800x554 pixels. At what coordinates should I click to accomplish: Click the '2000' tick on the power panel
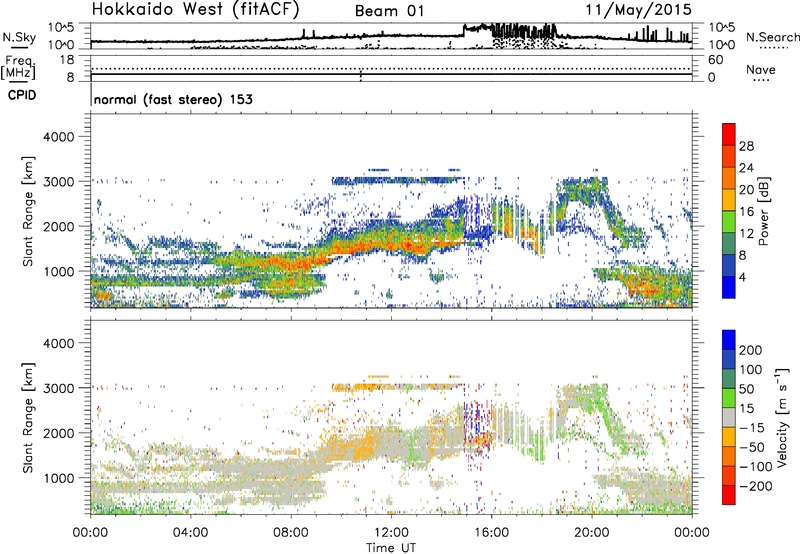[58, 226]
